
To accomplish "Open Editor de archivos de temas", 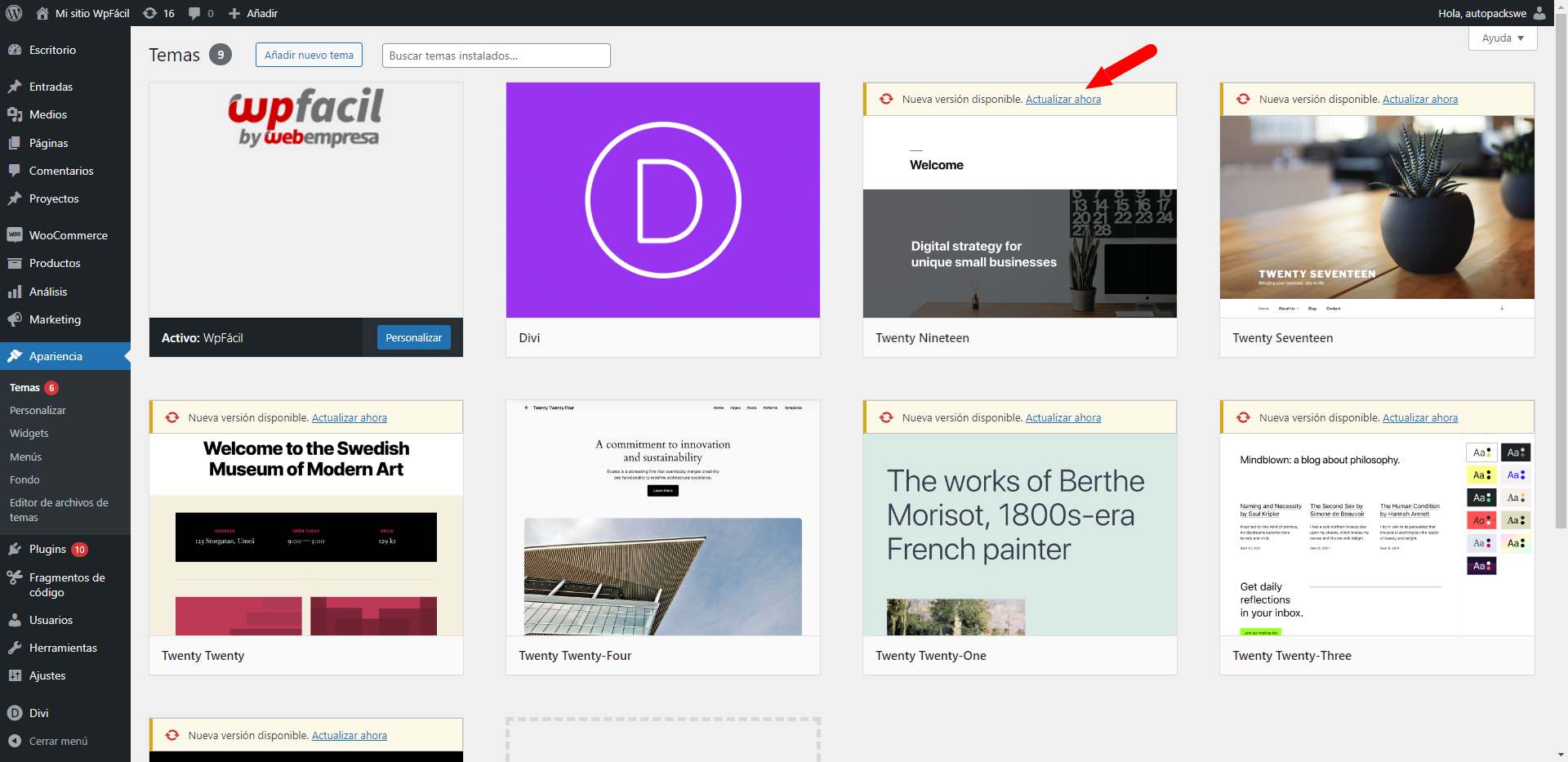I will click(59, 510).
